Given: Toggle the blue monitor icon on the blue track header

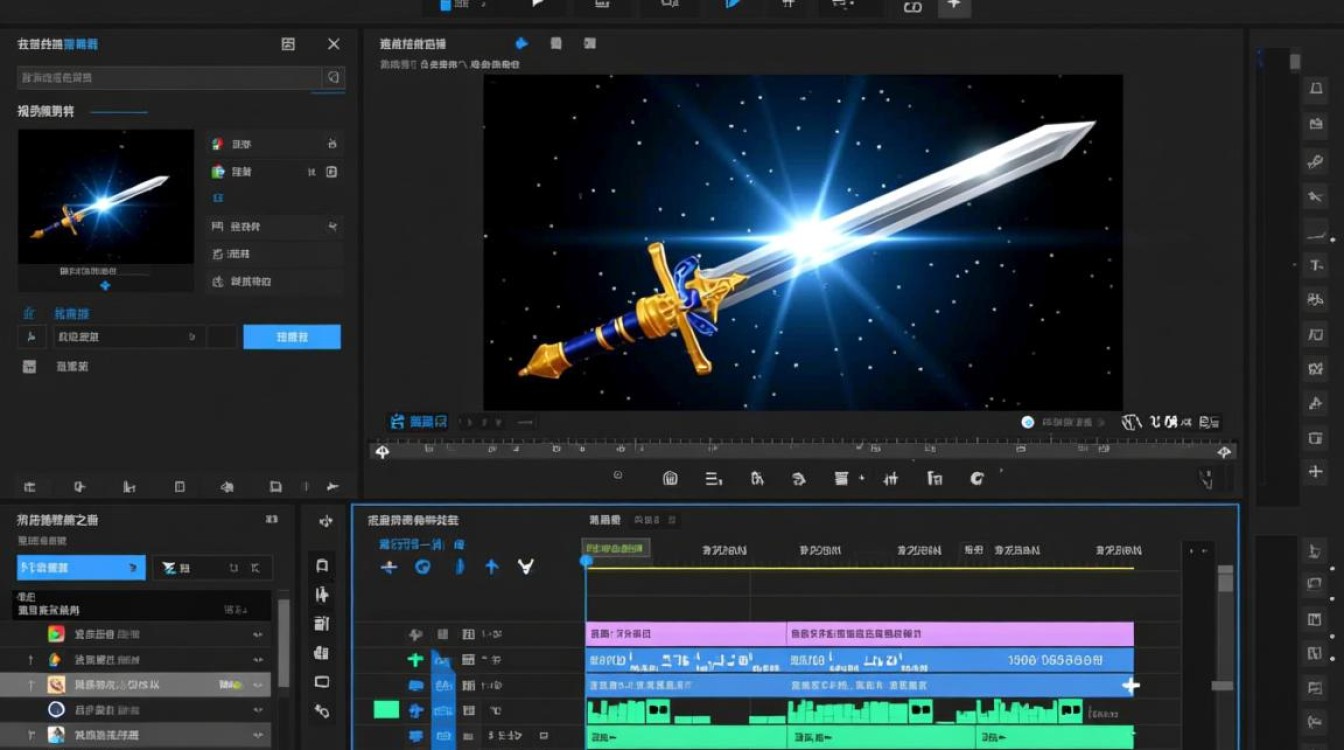Looking at the screenshot, I should click(416, 685).
